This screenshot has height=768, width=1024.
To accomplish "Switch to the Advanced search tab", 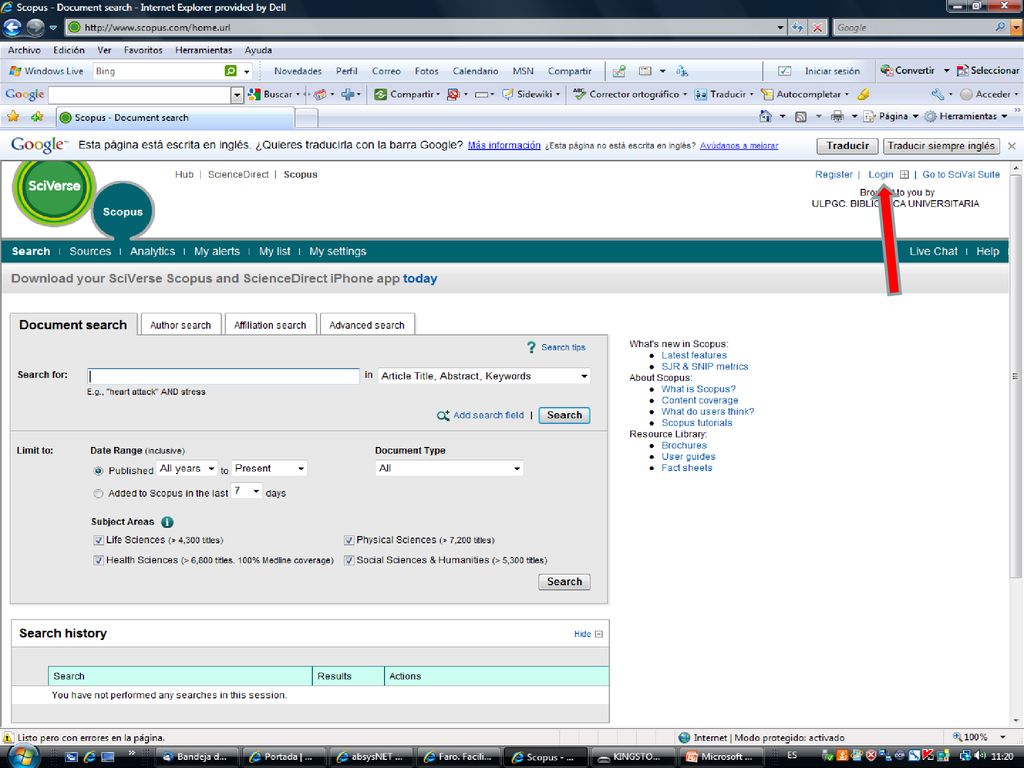I will 367,325.
